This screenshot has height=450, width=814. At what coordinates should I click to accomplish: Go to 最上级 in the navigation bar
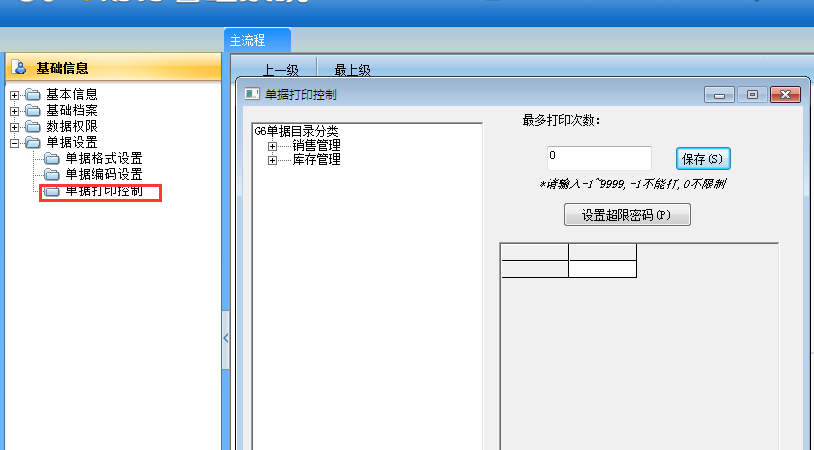352,70
